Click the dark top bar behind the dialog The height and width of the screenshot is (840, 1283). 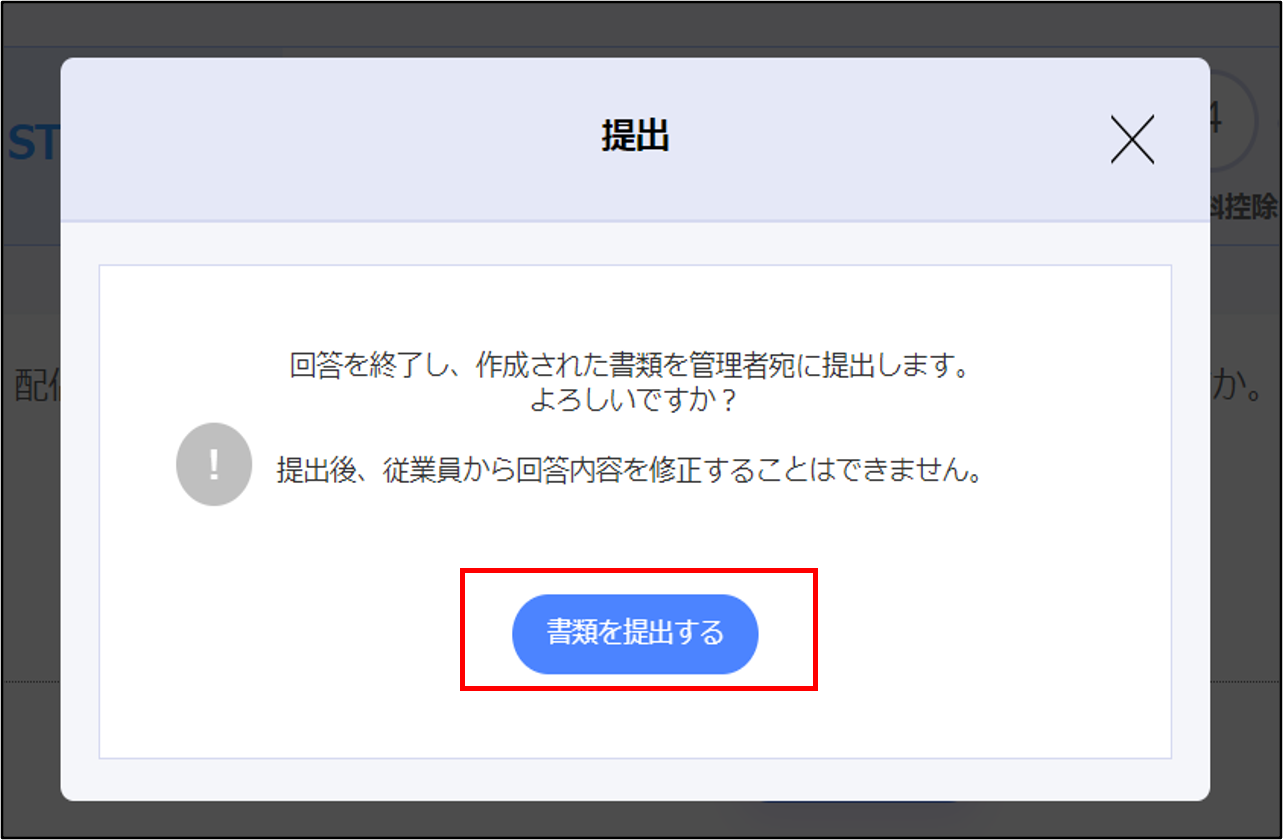click(x=640, y=25)
